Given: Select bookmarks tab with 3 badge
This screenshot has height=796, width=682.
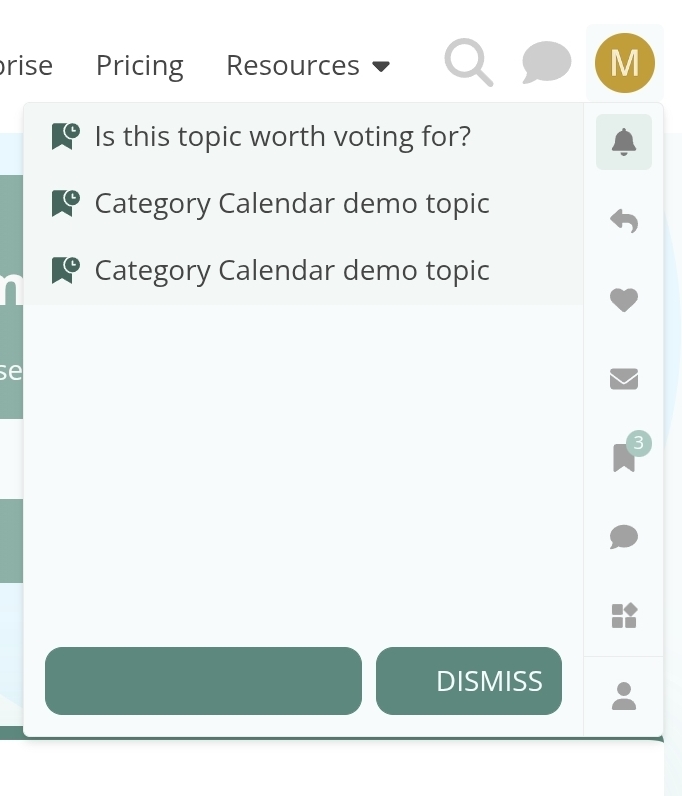Looking at the screenshot, I should click(624, 457).
